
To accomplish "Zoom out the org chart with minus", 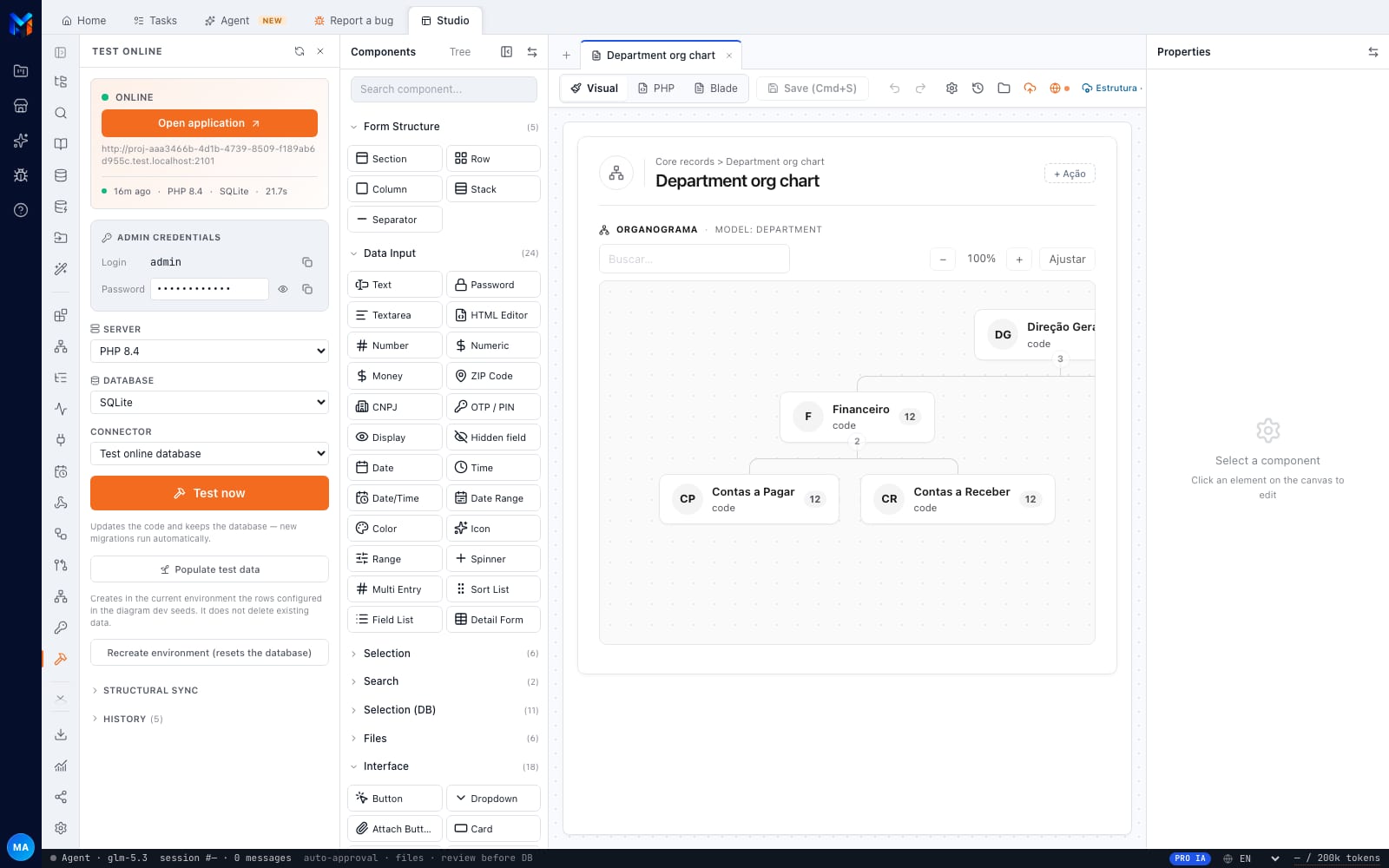I will pyautogui.click(x=943, y=259).
